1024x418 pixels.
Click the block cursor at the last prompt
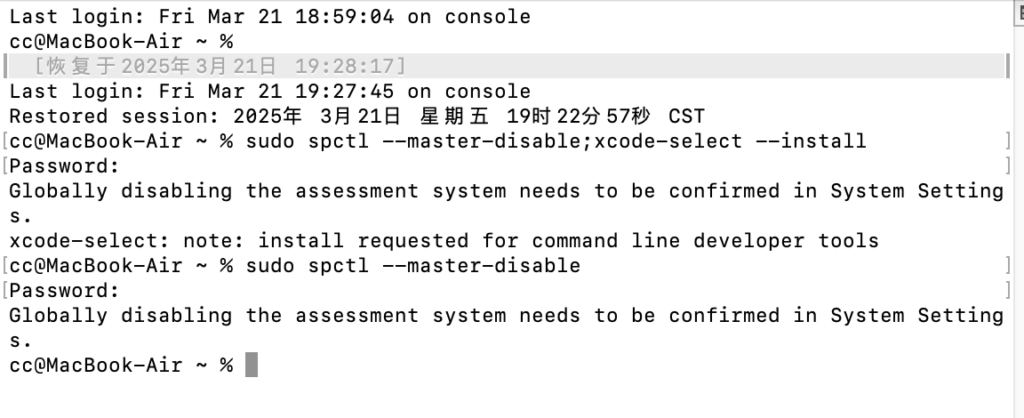point(251,365)
